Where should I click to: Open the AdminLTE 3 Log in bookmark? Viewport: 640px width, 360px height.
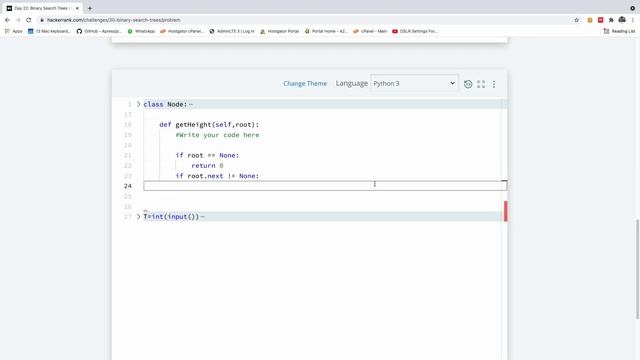tap(232, 31)
